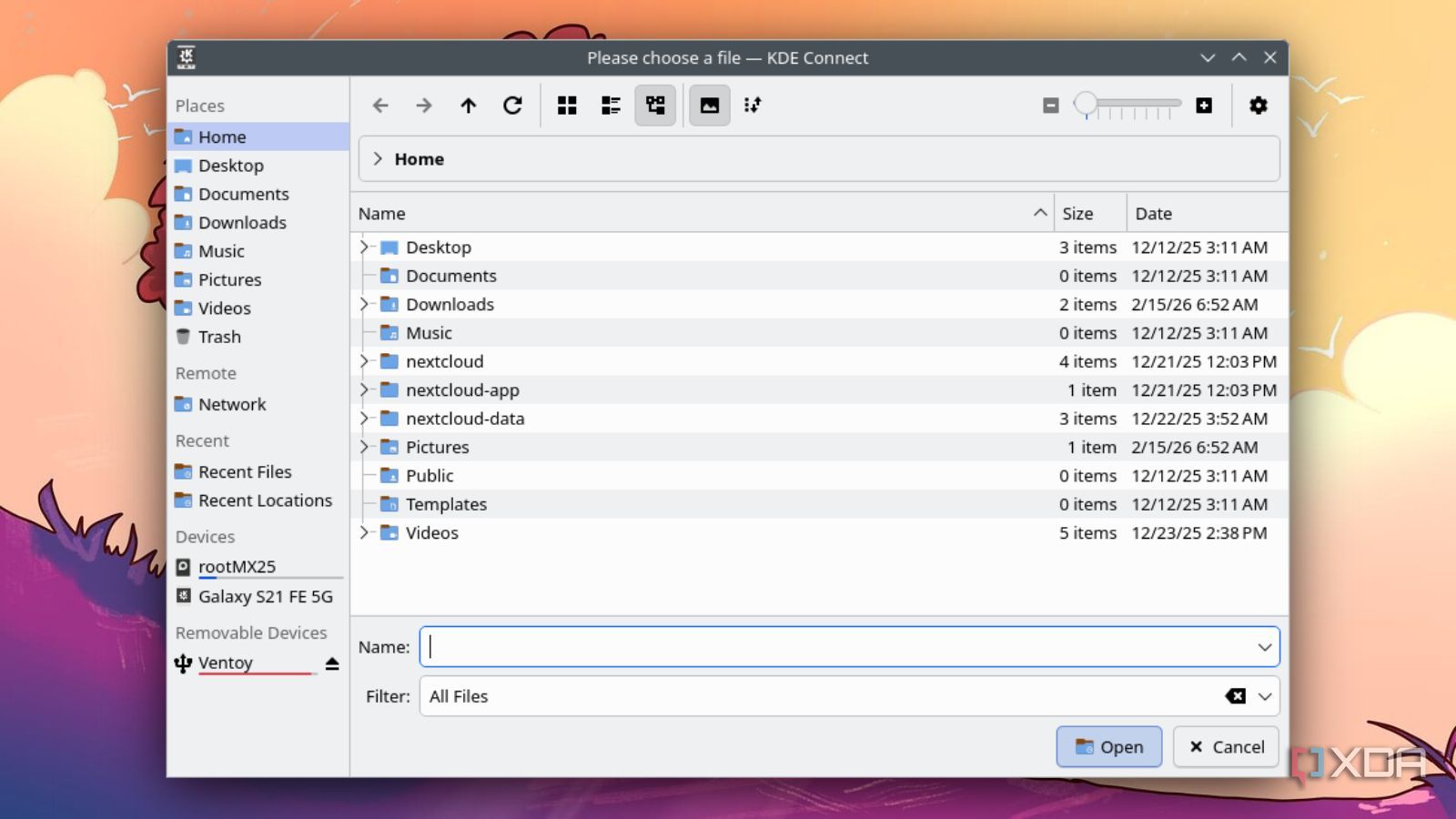Cancel the file chooser dialog
1456x819 pixels.
coord(1227,747)
